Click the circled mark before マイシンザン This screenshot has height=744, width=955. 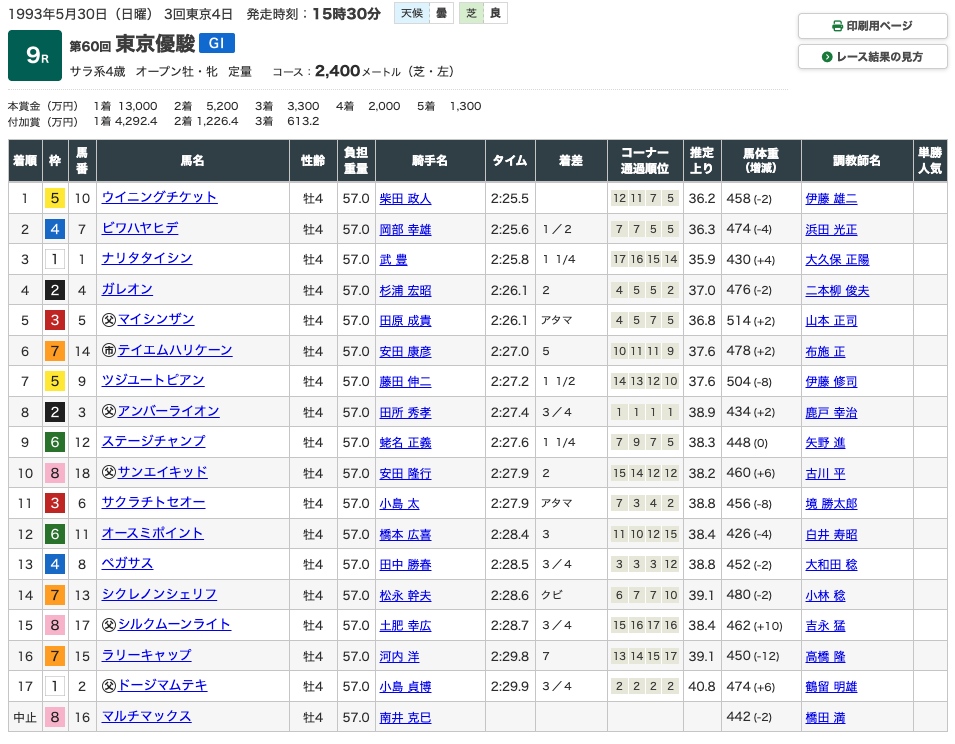pos(109,320)
